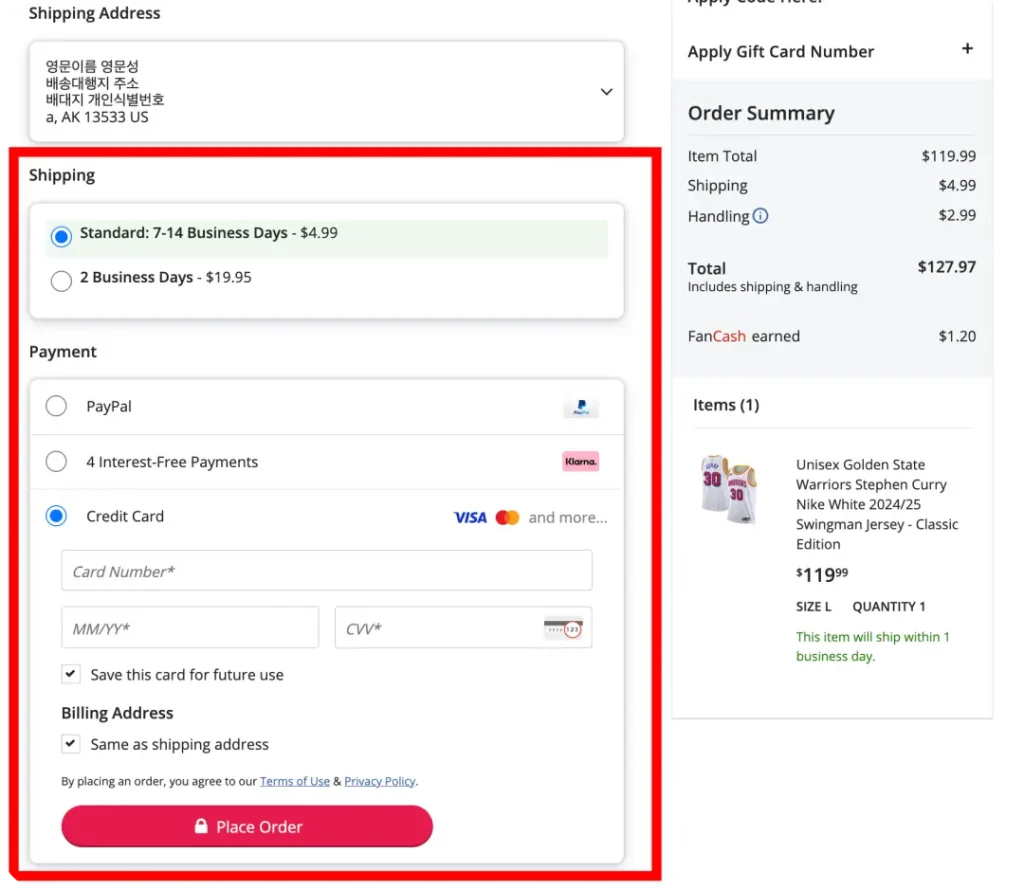Click the Place Order button

point(247,826)
